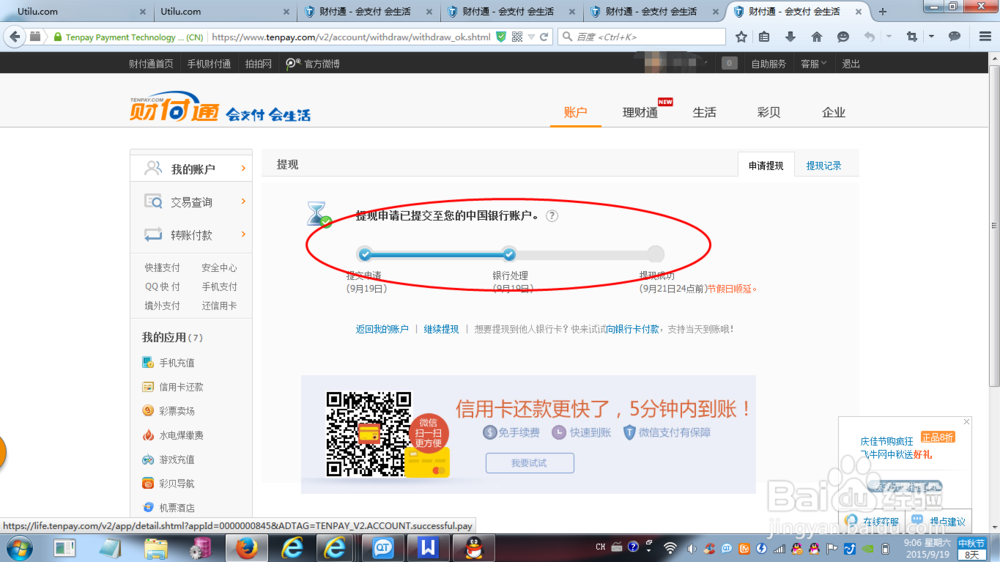Click the 我要试试 button
Image resolution: width=1000 pixels, height=562 pixels.
[529, 463]
